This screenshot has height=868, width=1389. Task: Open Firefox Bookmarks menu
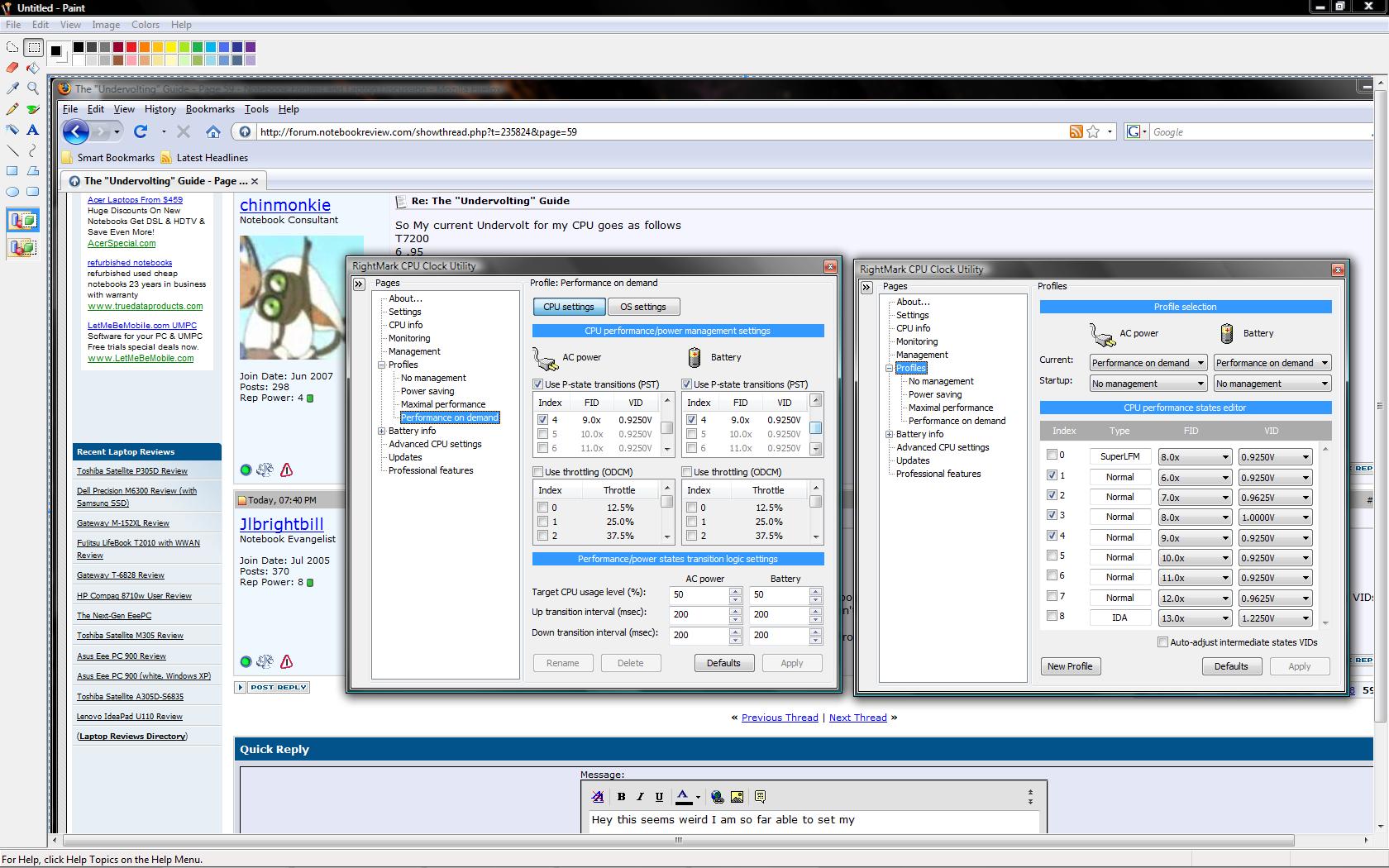click(x=210, y=109)
